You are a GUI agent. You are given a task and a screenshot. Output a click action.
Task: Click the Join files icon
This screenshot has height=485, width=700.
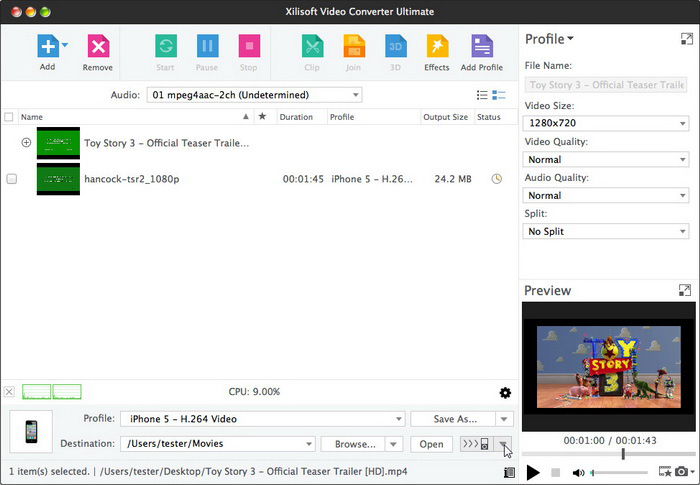point(354,47)
